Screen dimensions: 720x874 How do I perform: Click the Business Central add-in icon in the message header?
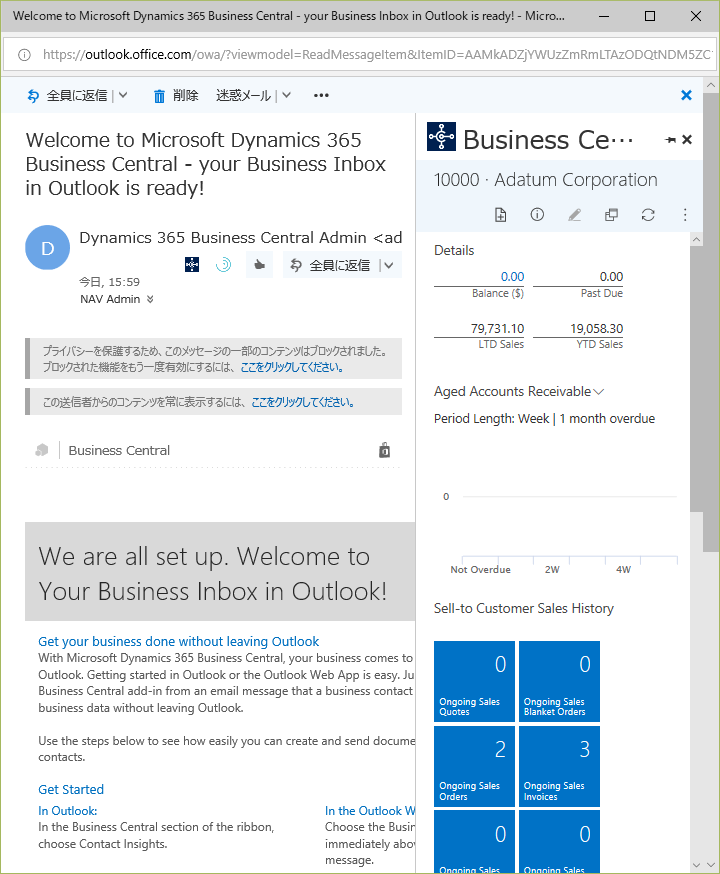(192, 264)
